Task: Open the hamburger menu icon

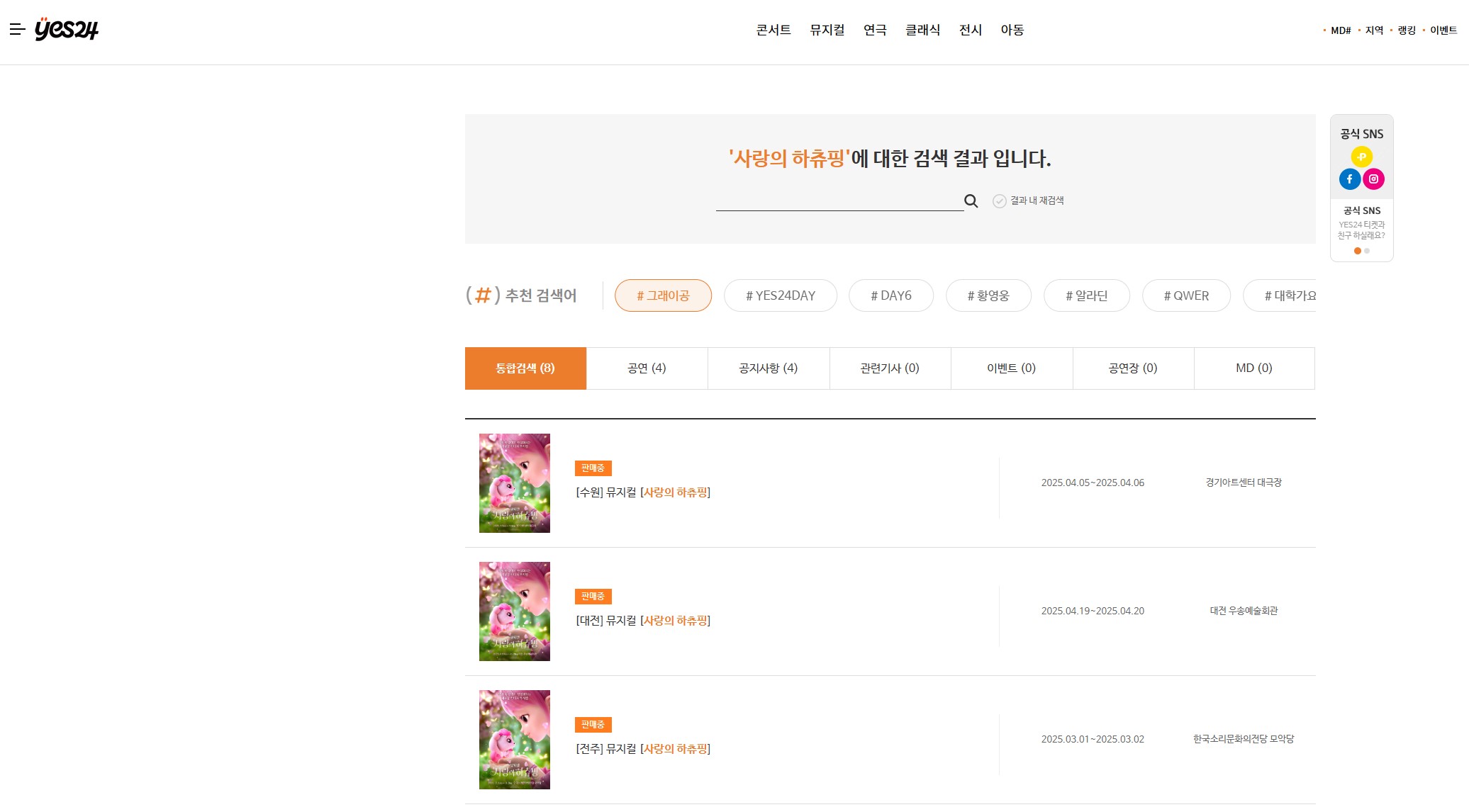Action: 17,29
